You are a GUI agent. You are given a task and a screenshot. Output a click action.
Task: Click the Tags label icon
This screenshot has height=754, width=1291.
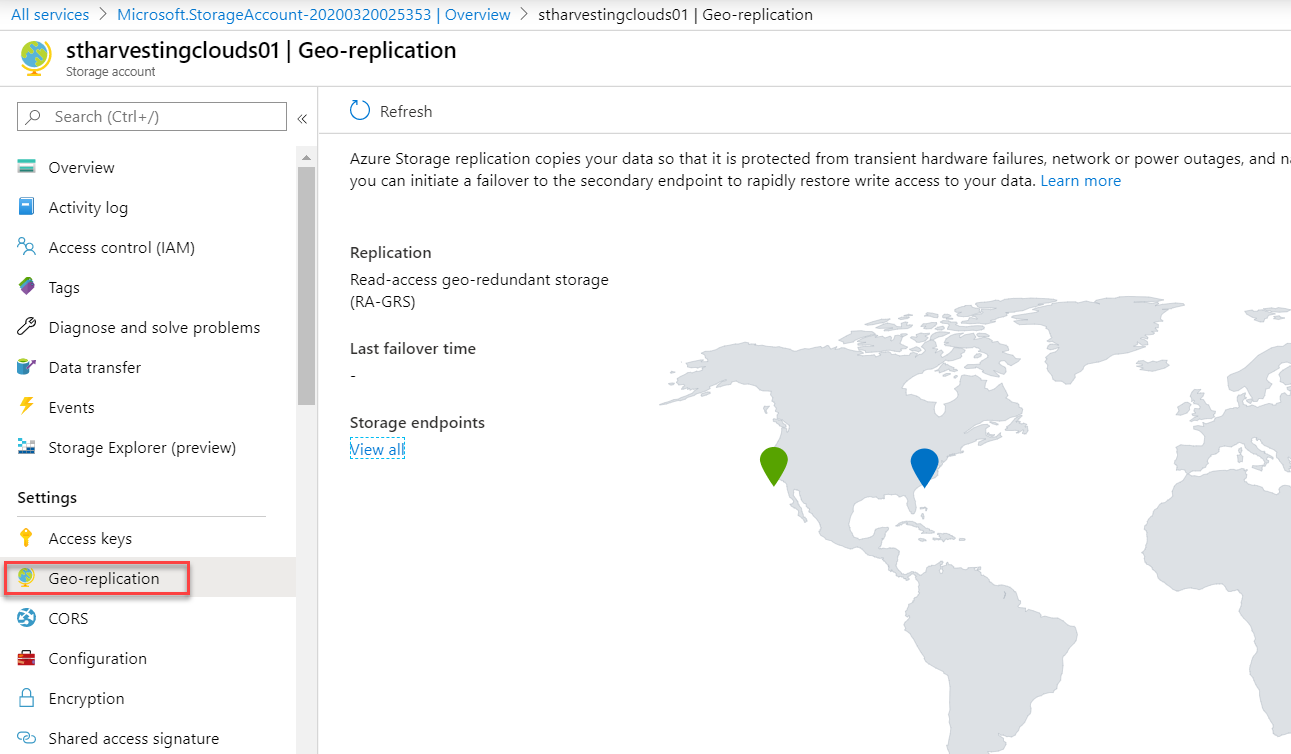[x=27, y=287]
